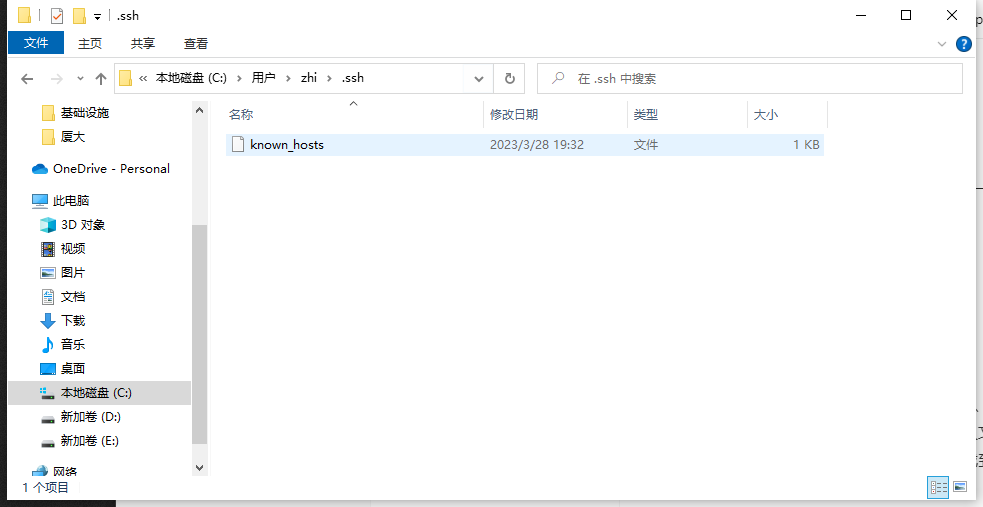Screen dimensions: 983x507
Task: Click navigation pane scroll up arrow
Action: (199, 110)
